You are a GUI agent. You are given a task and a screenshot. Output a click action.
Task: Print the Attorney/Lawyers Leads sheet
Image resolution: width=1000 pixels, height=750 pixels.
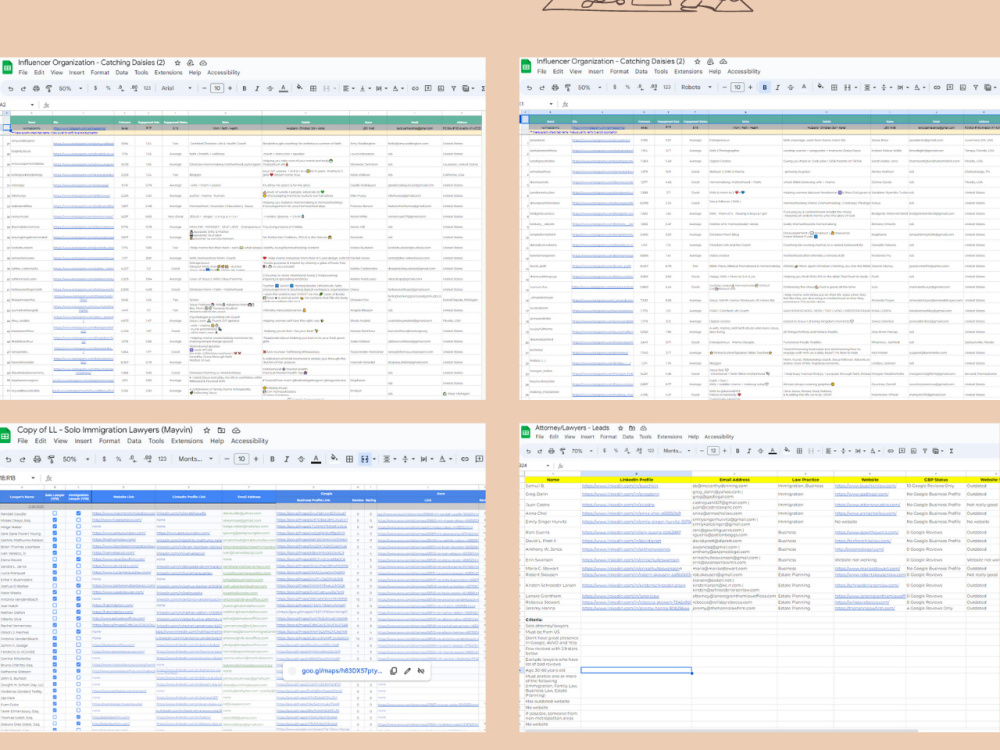552,451
